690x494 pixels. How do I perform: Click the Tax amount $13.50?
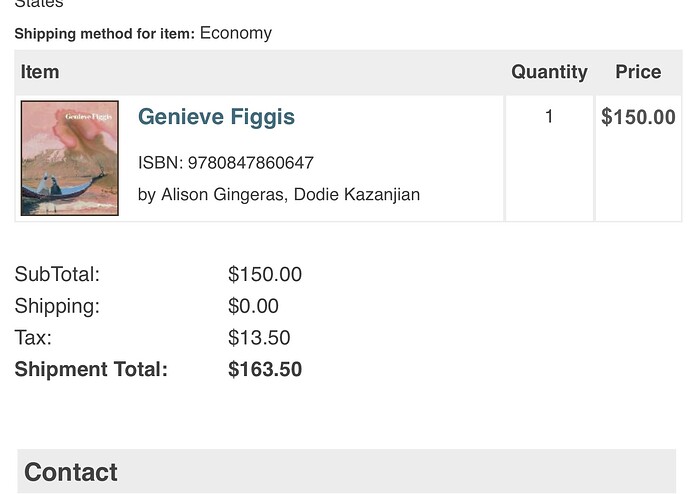(259, 337)
